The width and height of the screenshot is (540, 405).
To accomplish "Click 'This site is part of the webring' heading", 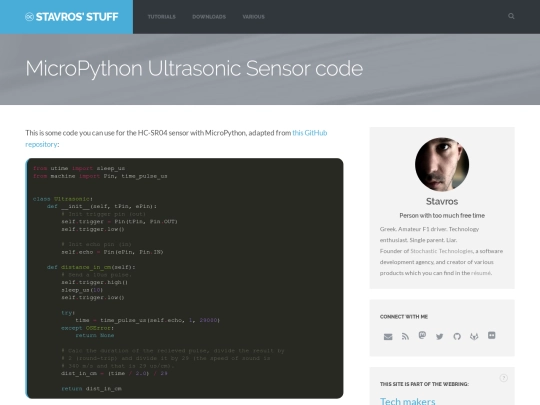I will 424,384.
